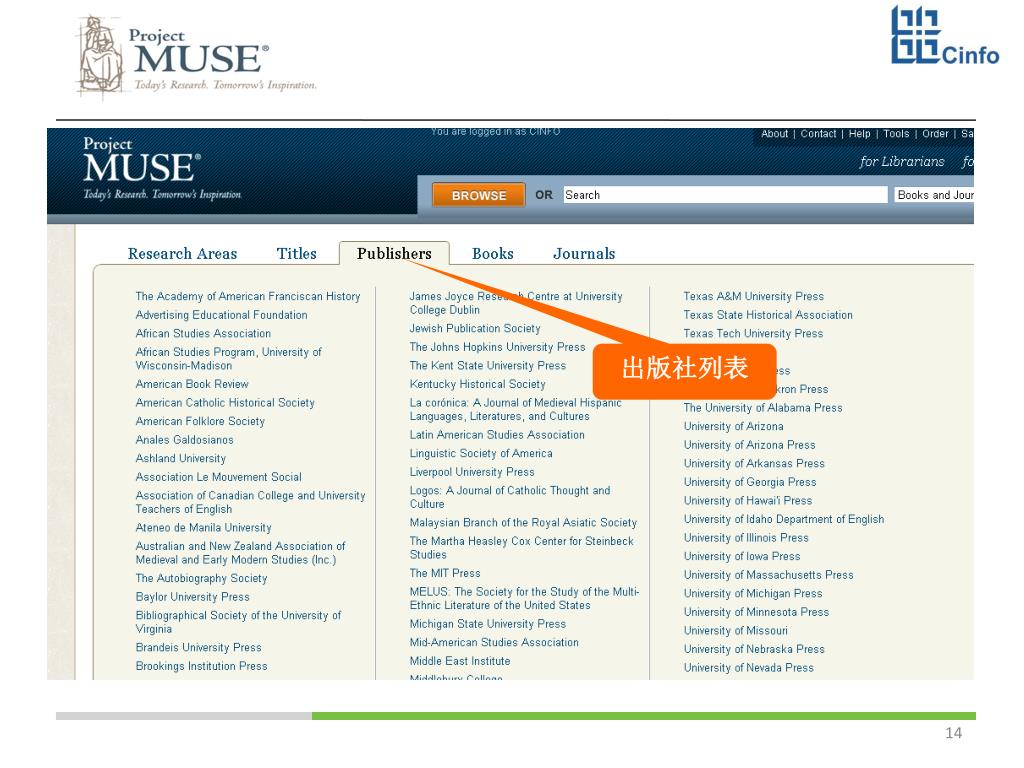Open University of Iowa Press link
1024x768 pixels.
[742, 557]
